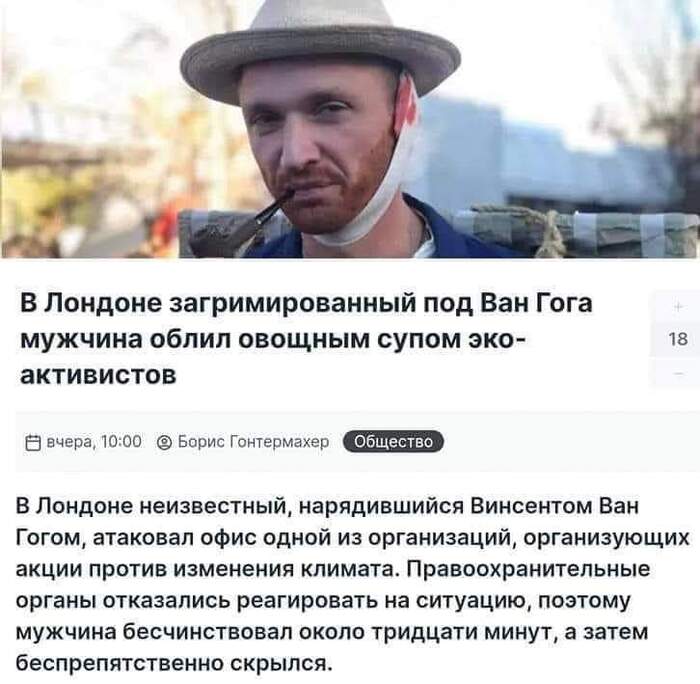Click the article paragraph starting В Лондоне неизвестный
This screenshot has height=684, width=700.
(353, 585)
